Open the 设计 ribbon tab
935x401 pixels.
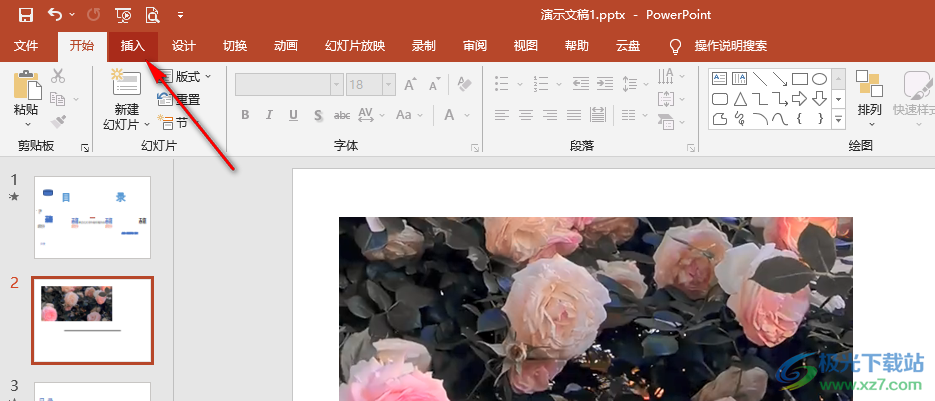[183, 46]
